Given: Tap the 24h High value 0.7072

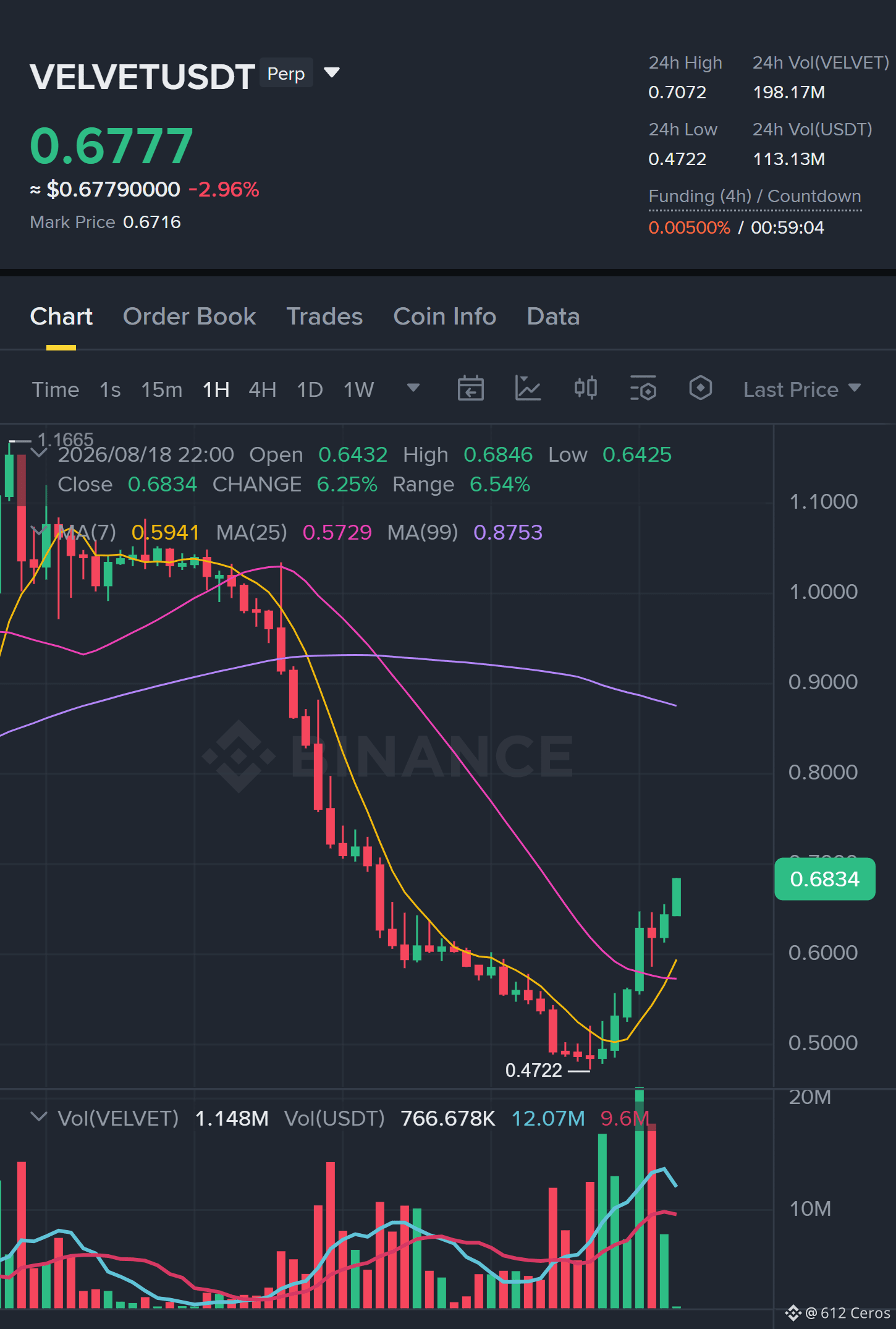Looking at the screenshot, I should pyautogui.click(x=677, y=92).
